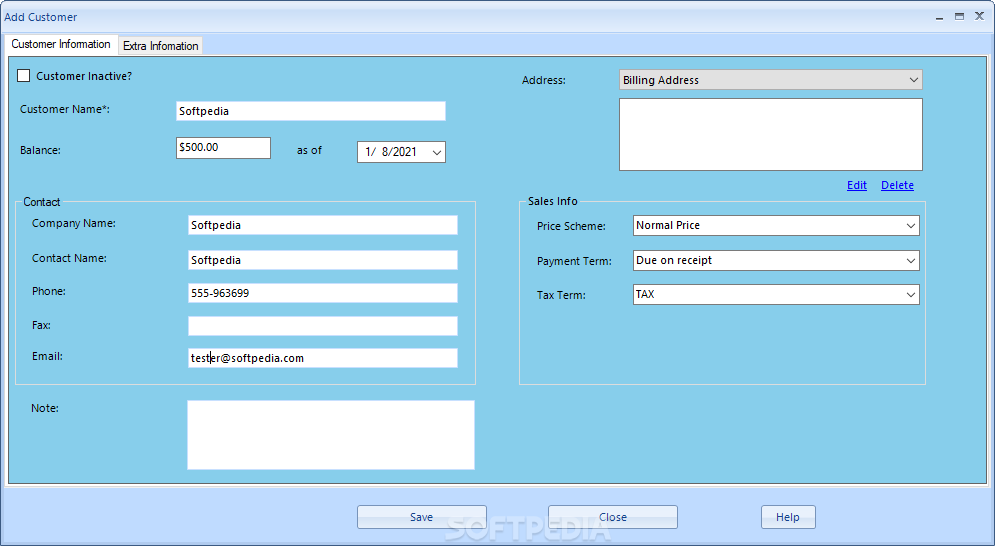
Task: Click the Phone number field
Action: 322,293
